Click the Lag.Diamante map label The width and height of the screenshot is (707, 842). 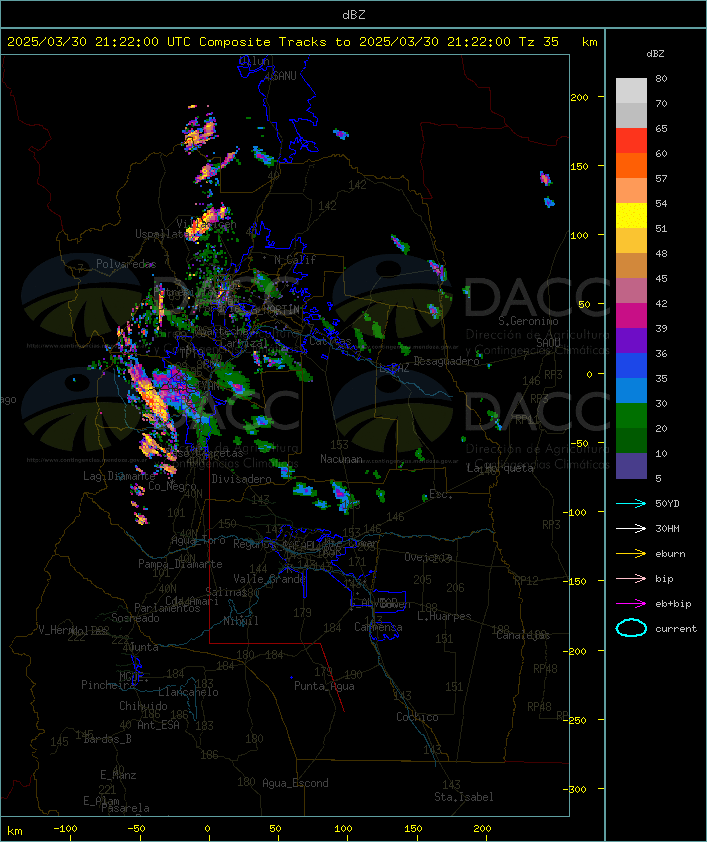(119, 476)
